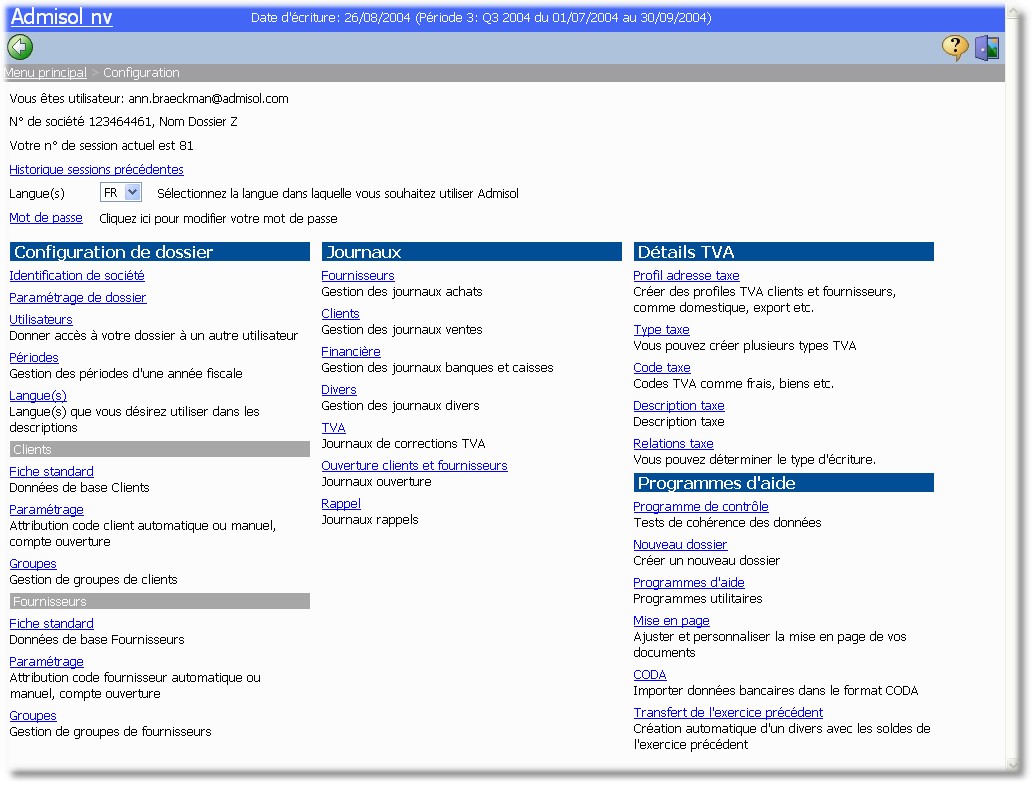Viewport: 1036px width, 788px height.
Task: Open the Code taxe link
Action: pos(661,368)
